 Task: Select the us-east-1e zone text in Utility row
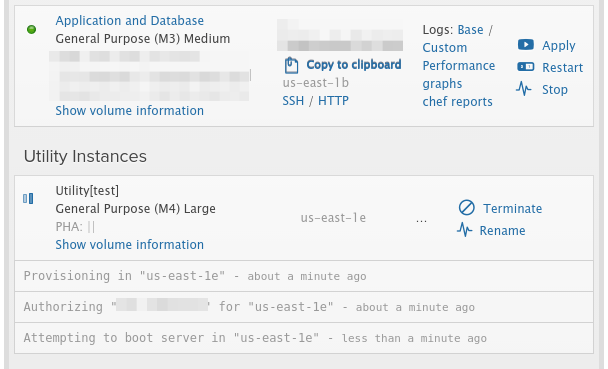click(x=333, y=218)
